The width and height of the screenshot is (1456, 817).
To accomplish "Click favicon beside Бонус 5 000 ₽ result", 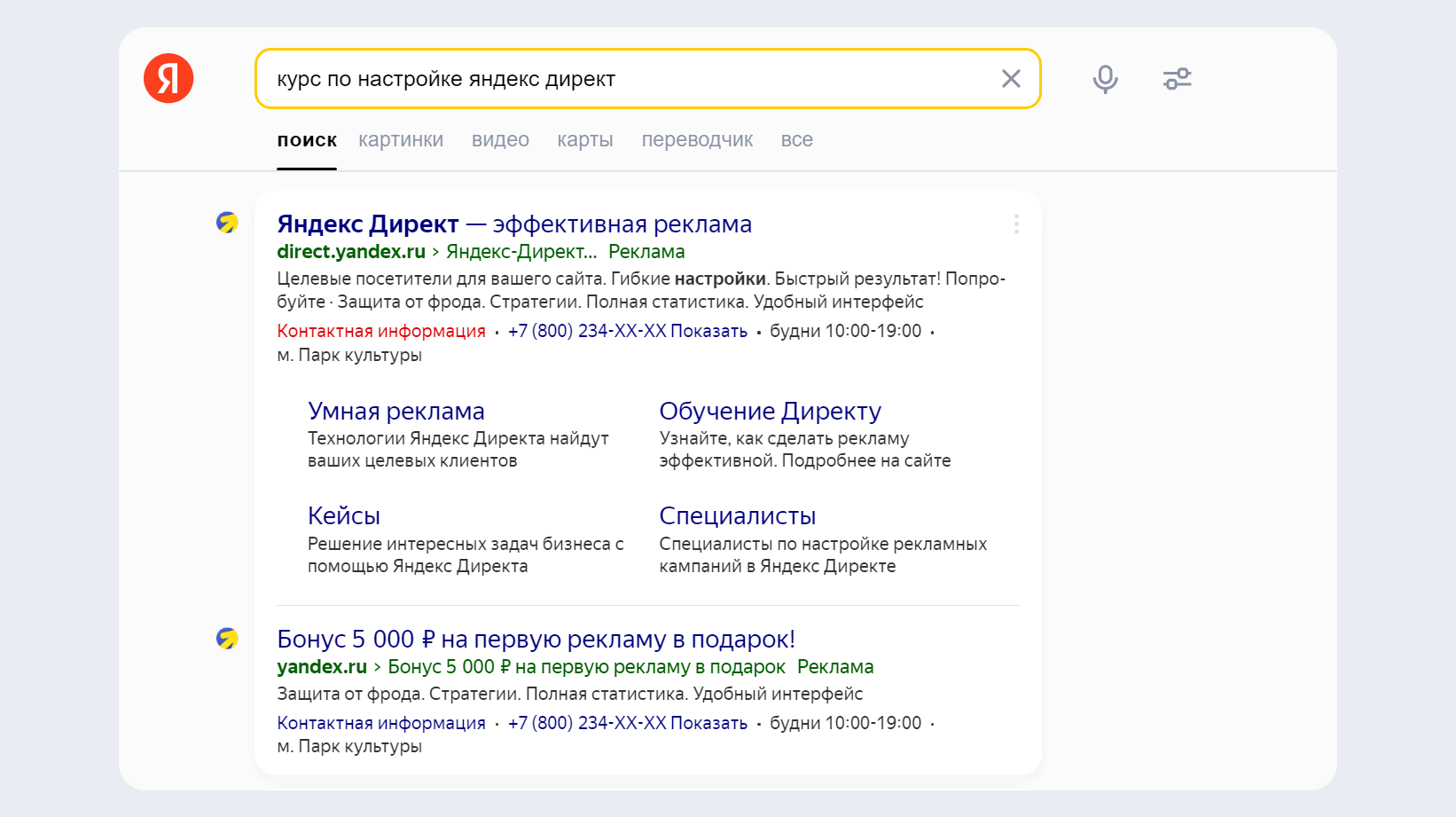I will [x=227, y=638].
